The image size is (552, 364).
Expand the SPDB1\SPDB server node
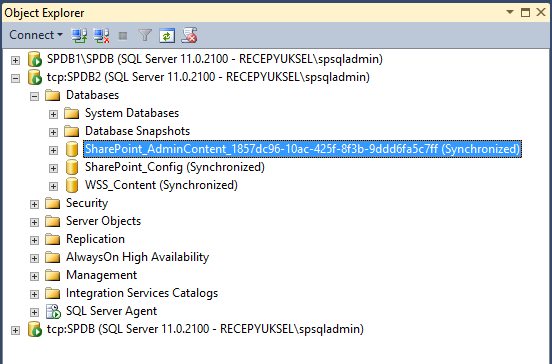pyautogui.click(x=15, y=60)
